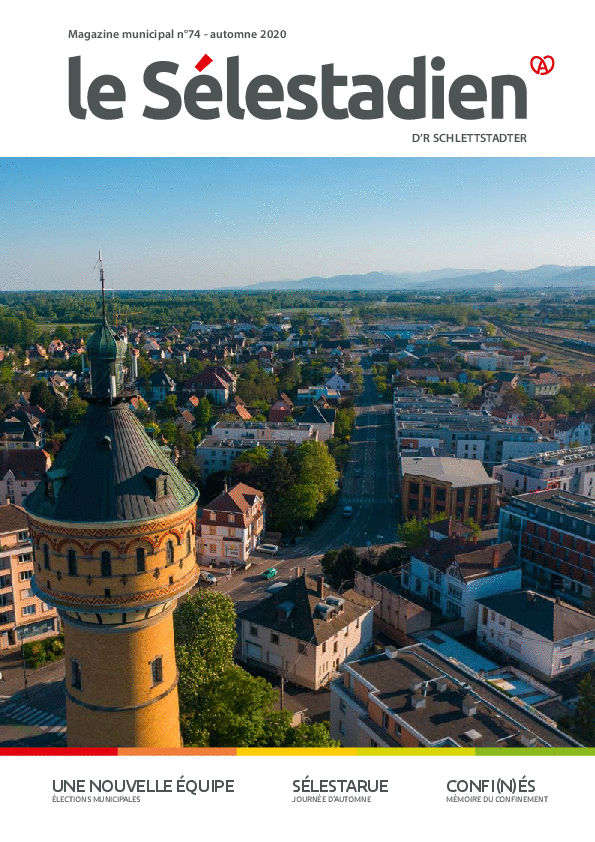The width and height of the screenshot is (595, 842).
Task: Click the red Alsace heart logo
Action: click(542, 65)
